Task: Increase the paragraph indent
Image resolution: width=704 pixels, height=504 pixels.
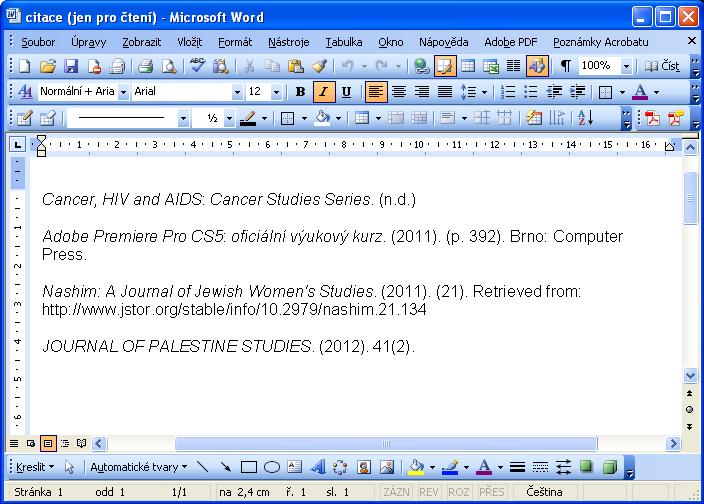Action: [577, 92]
